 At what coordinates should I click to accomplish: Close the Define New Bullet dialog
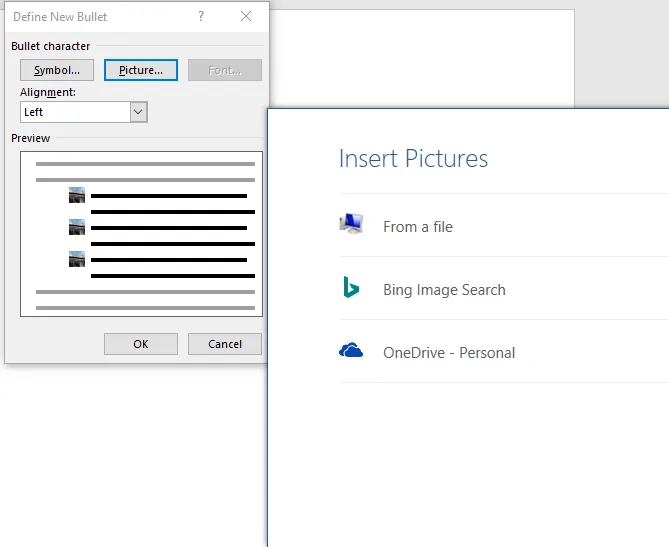246,16
